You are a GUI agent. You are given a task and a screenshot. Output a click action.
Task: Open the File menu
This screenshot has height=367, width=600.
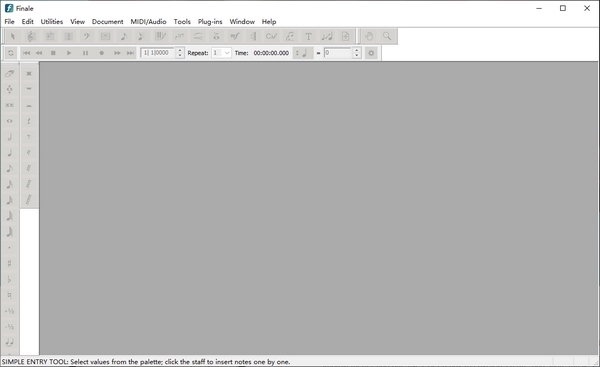point(10,22)
